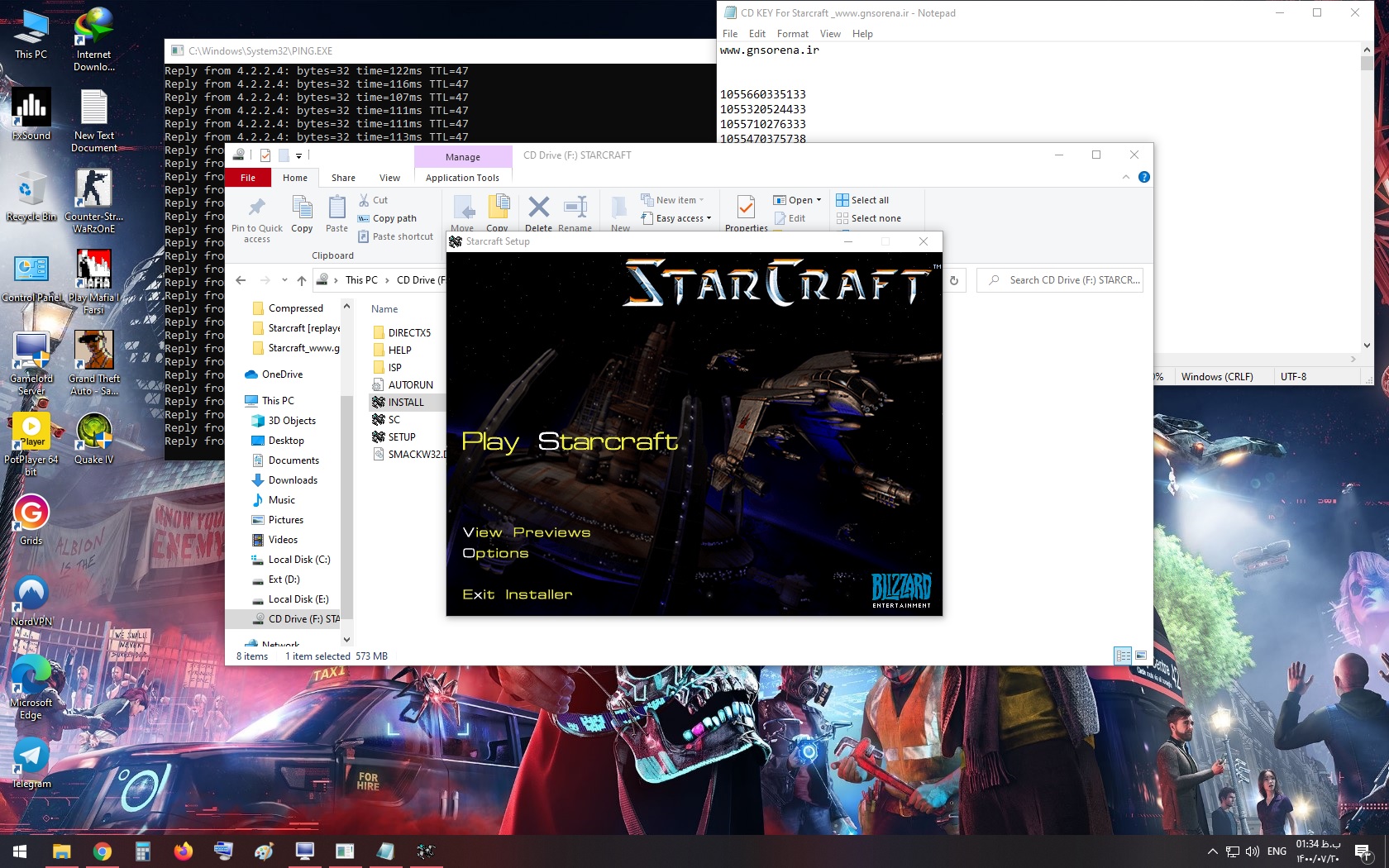Click the Explorer help question mark icon

(1144, 177)
